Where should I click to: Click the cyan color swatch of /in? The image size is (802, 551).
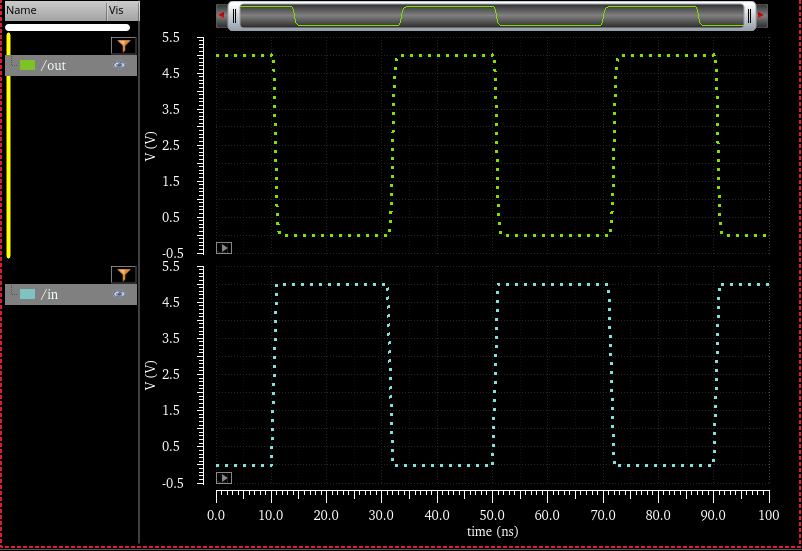tap(28, 294)
